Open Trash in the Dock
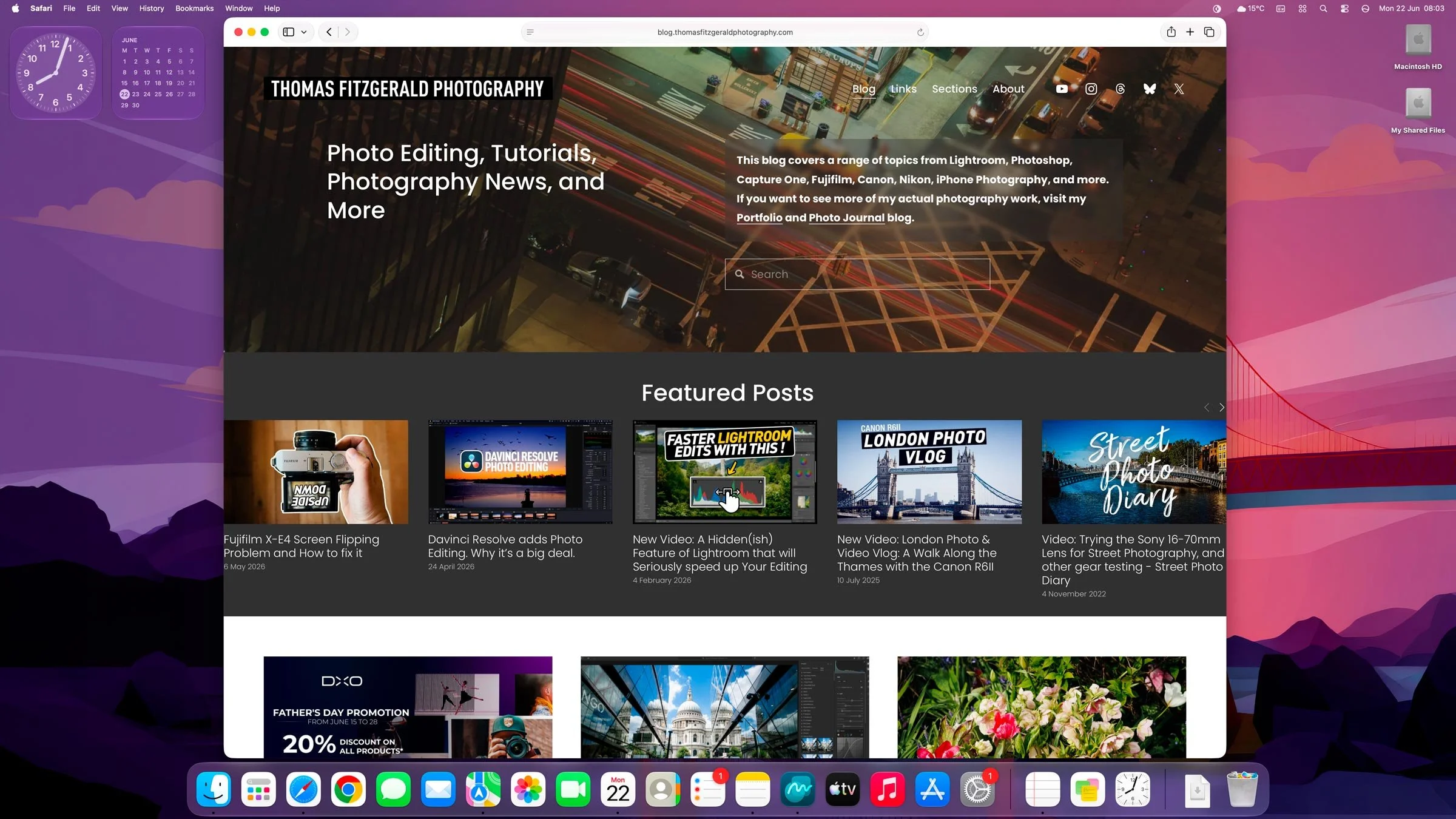Viewport: 1456px width, 819px height. (x=1241, y=789)
